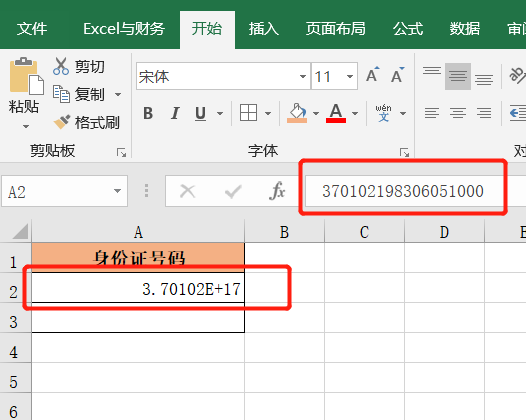Switch to the 公式 (Formulas) tab
Image resolution: width=526 pixels, height=420 pixels.
pos(408,29)
